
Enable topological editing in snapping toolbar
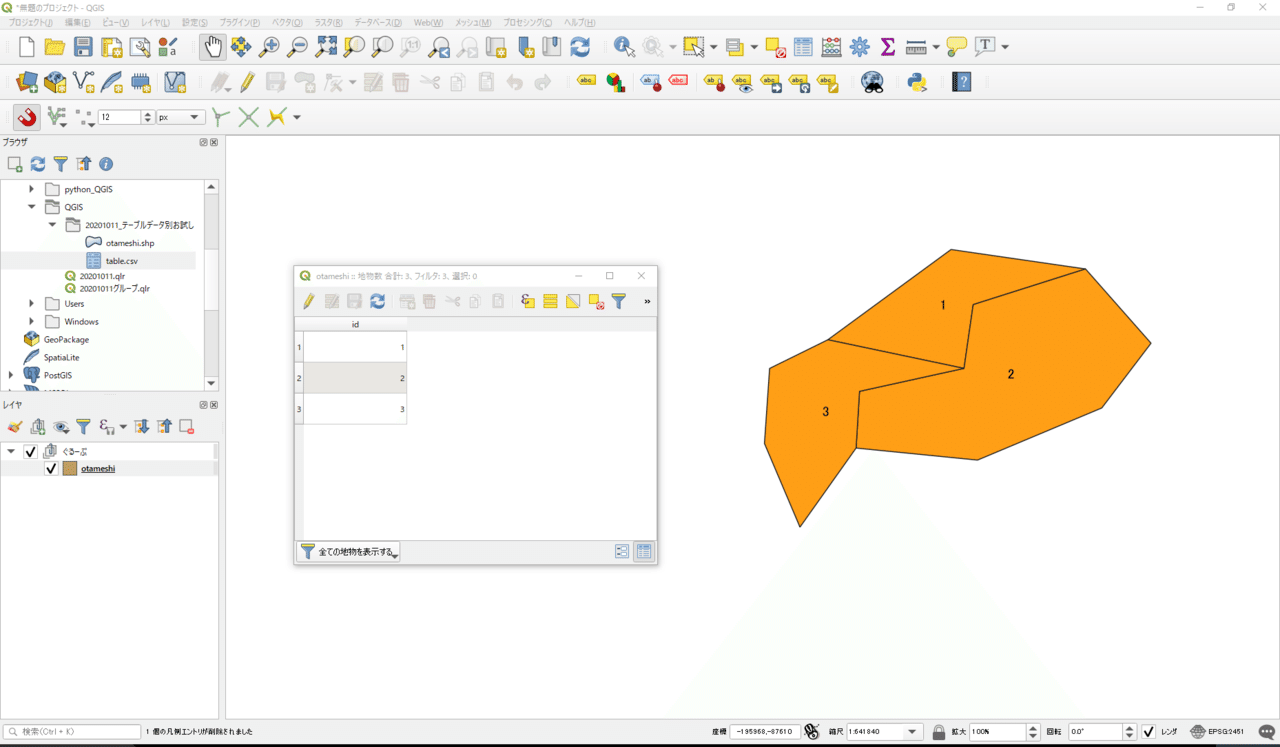(x=221, y=117)
